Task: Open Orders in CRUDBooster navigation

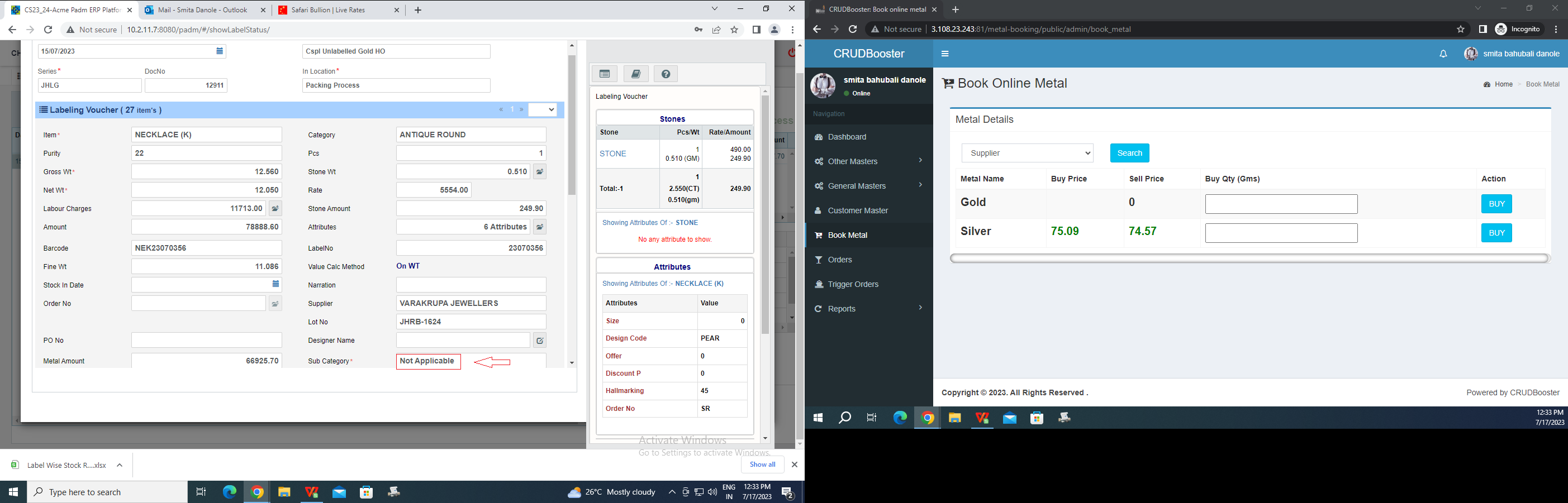Action: click(869, 260)
